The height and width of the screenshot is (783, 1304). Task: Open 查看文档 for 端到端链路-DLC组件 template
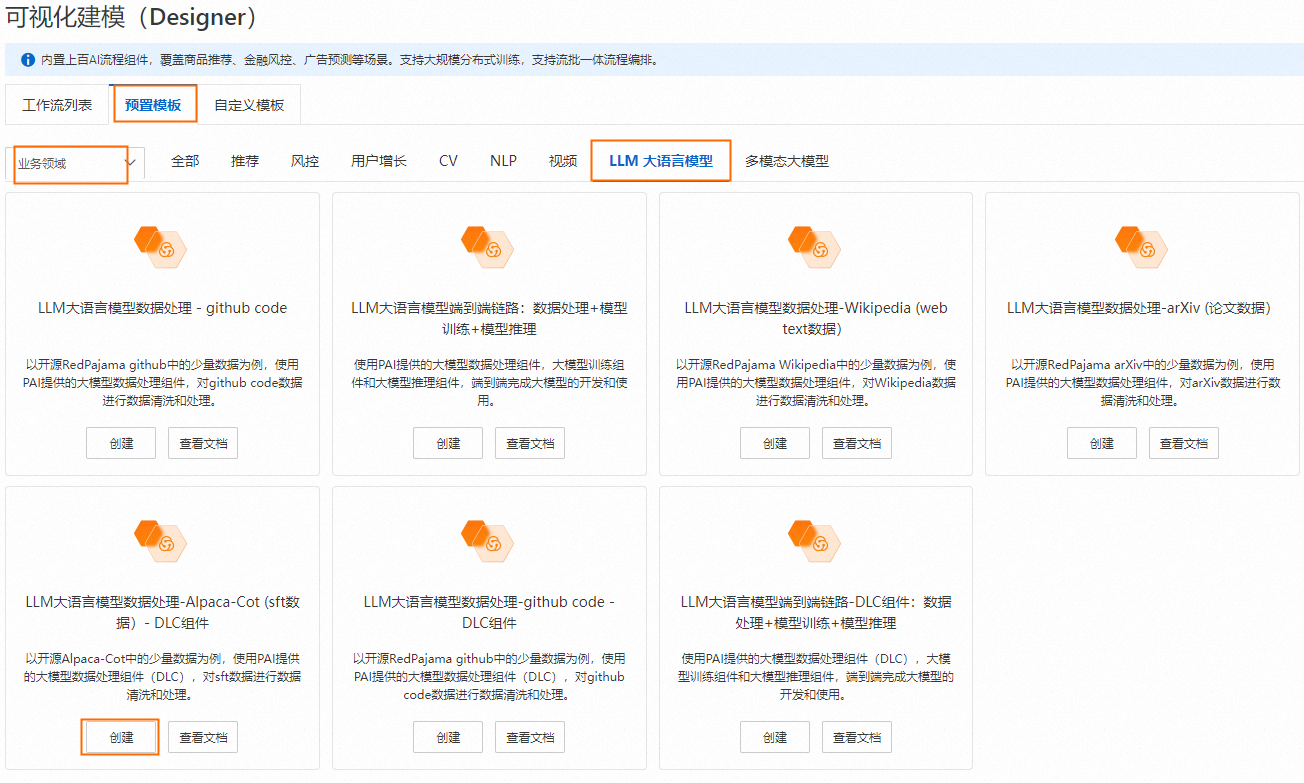click(857, 737)
